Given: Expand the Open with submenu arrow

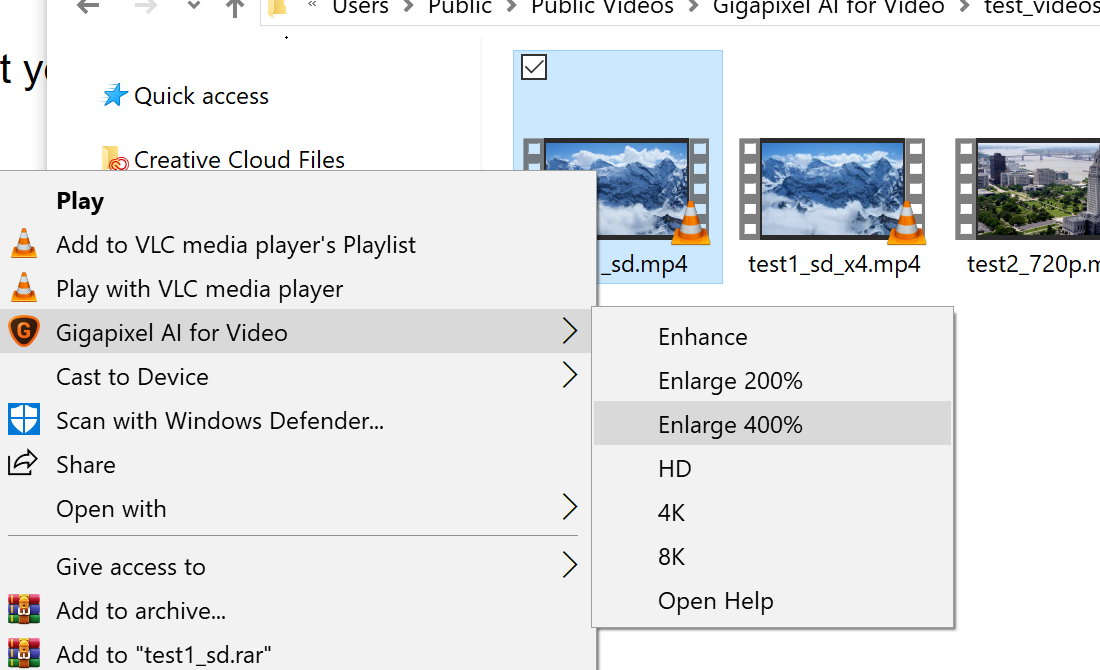Looking at the screenshot, I should (570, 507).
